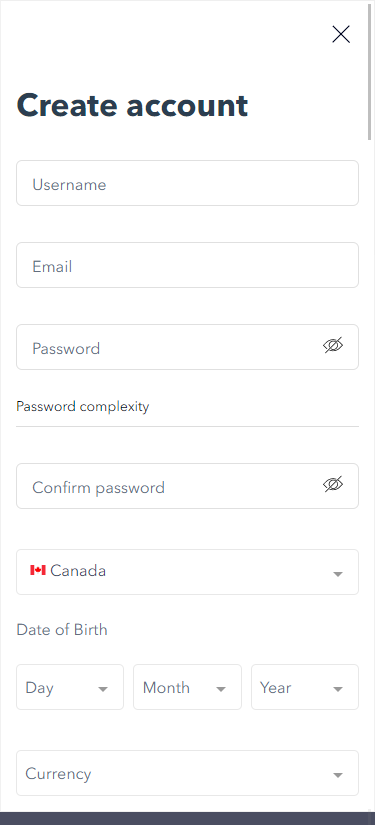
Task: Show password via the Password eye icon
Action: pos(333,345)
